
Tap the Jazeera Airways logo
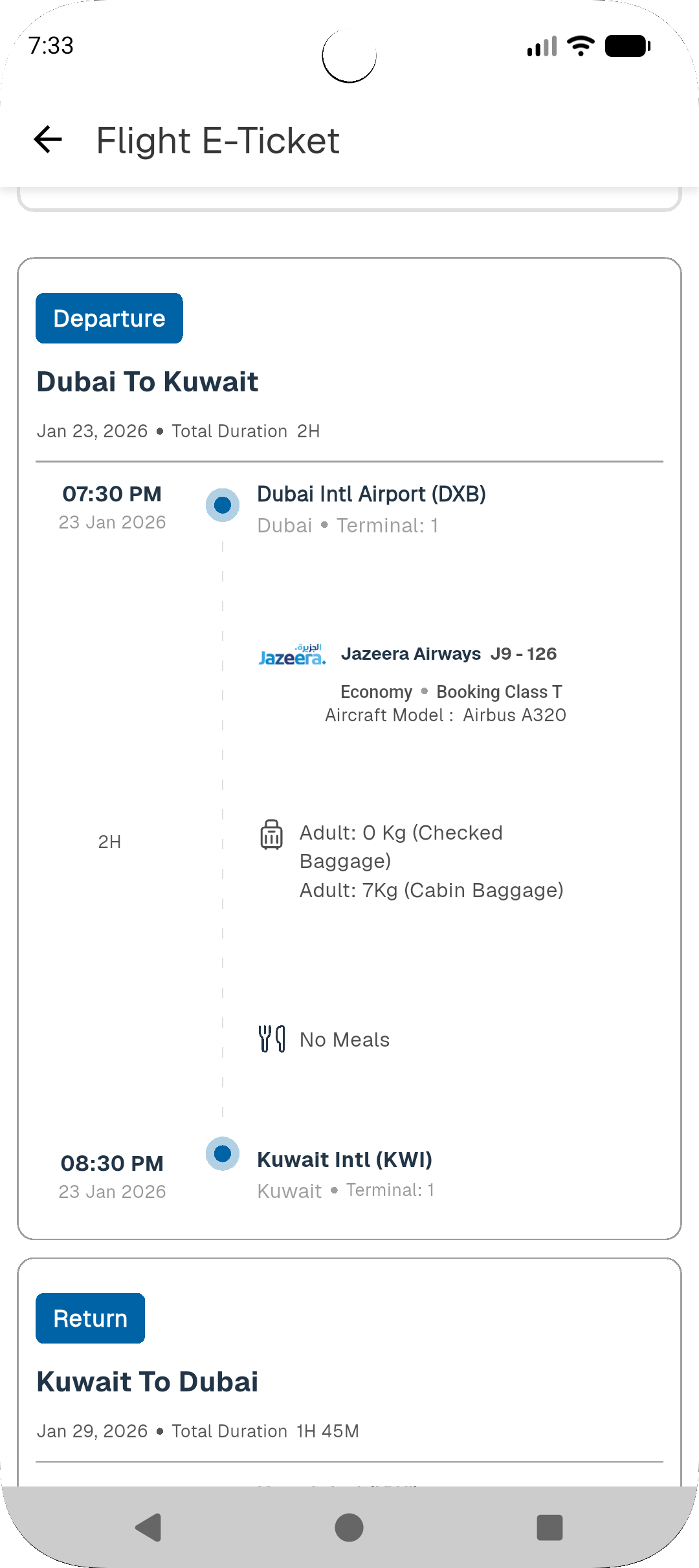(x=292, y=655)
